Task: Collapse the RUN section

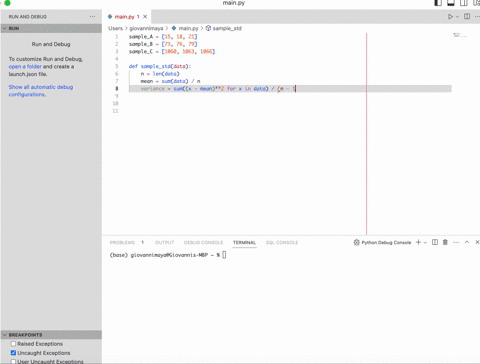Action: pyautogui.click(x=51, y=28)
